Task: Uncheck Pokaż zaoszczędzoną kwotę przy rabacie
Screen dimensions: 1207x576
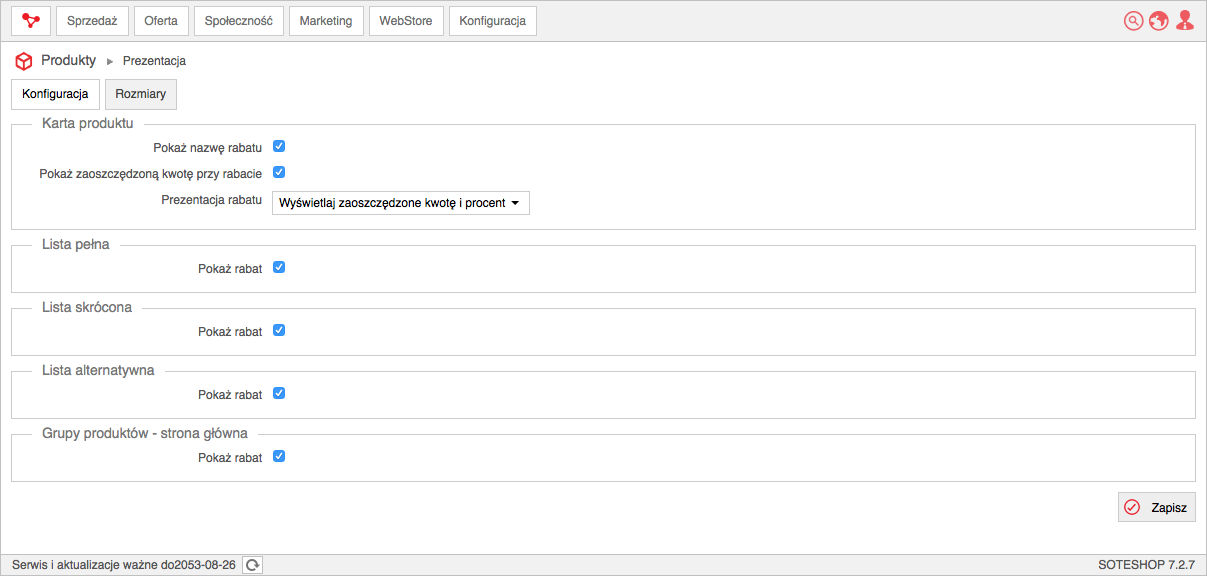Action: pyautogui.click(x=279, y=172)
